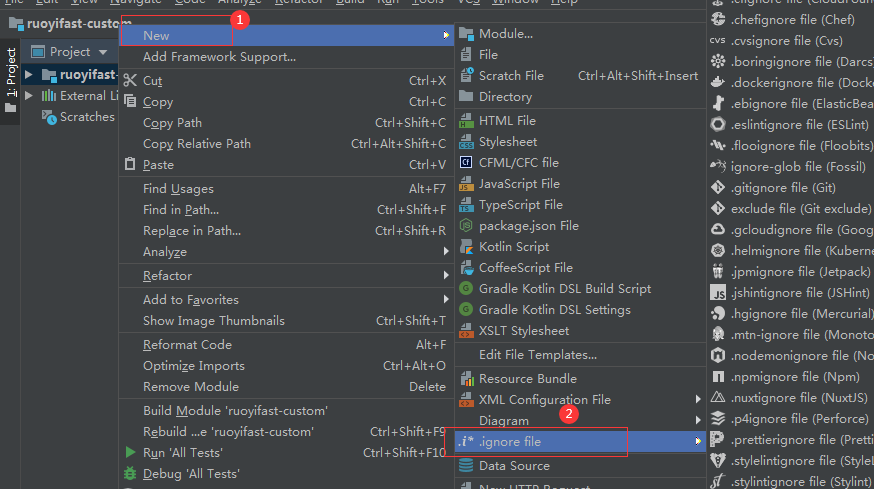874x489 pixels.
Task: Click the Scratch File icon
Action: tap(466, 75)
